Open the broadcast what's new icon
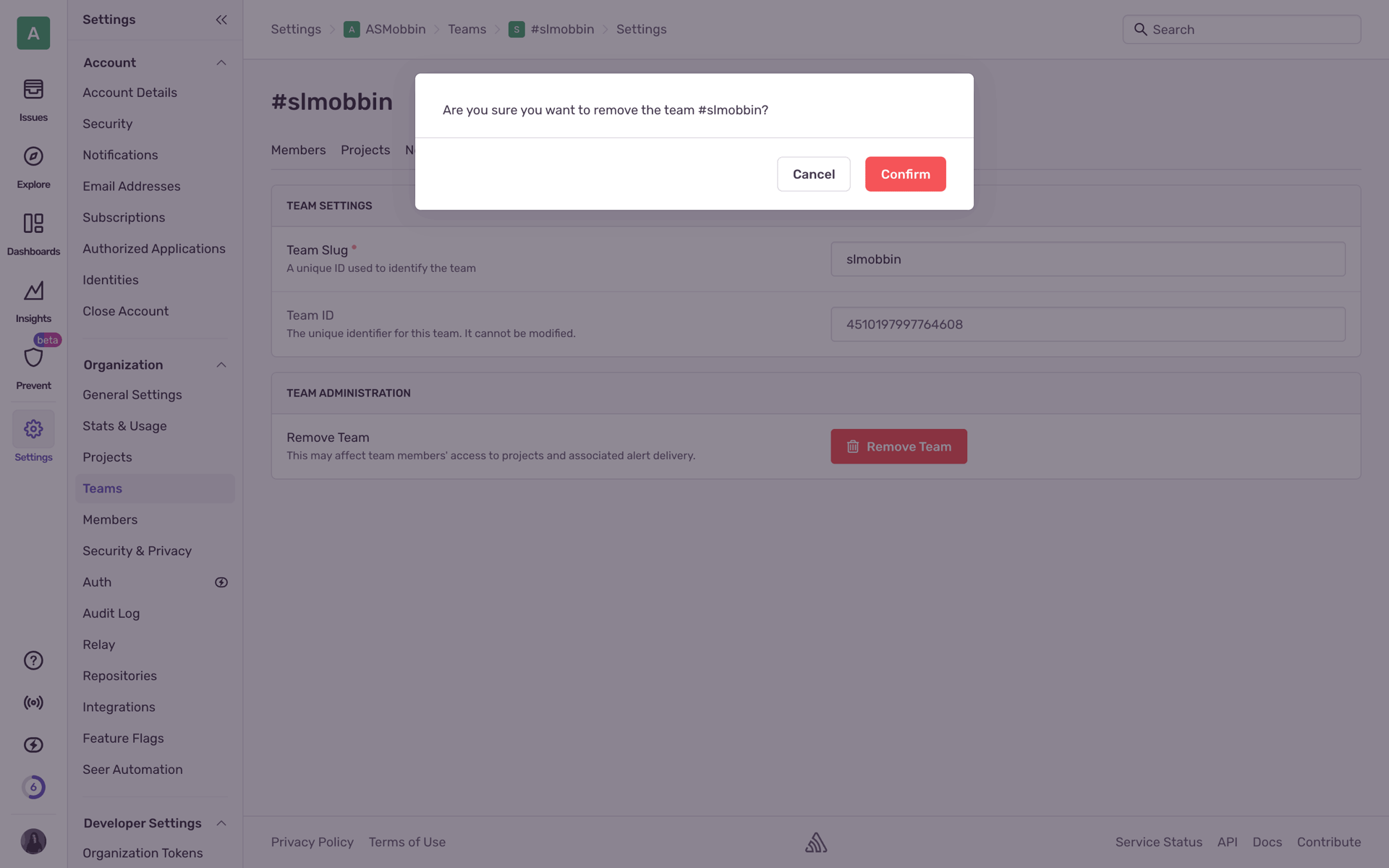The height and width of the screenshot is (868, 1389). click(33, 702)
